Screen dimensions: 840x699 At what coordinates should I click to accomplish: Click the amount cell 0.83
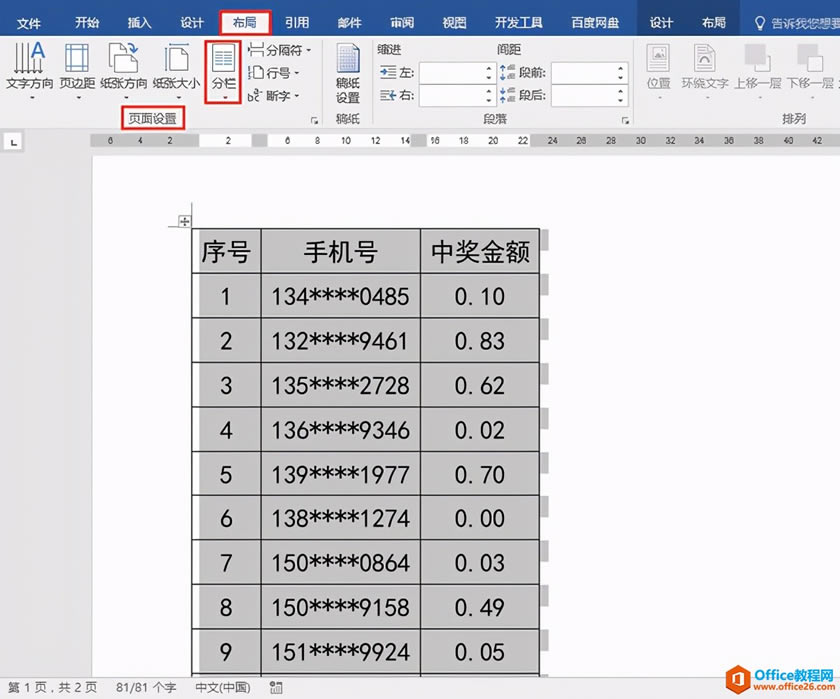480,341
